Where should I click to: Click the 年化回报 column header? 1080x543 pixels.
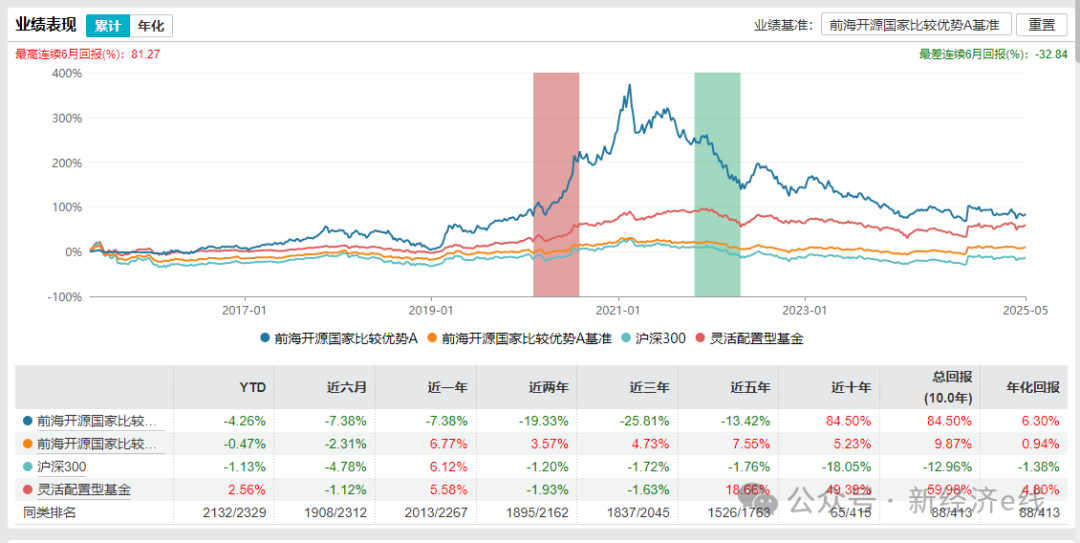coord(1037,387)
